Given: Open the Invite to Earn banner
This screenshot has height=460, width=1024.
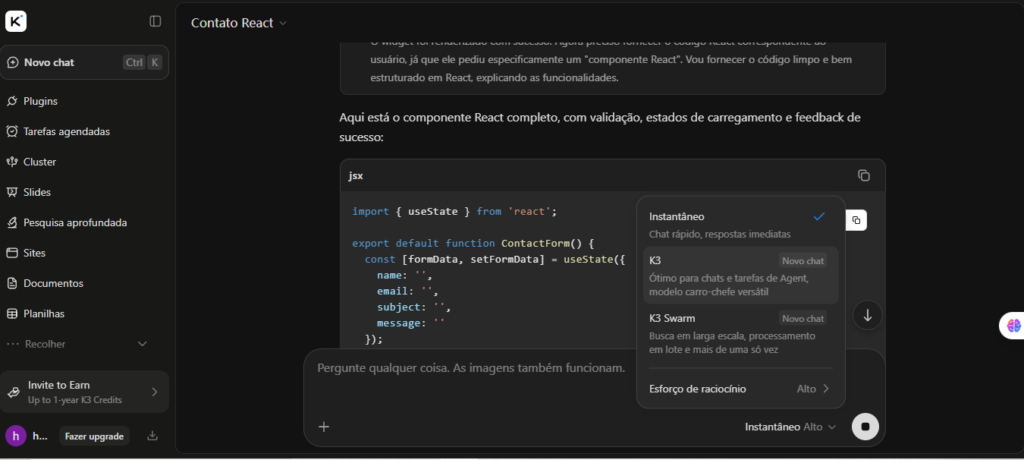Looking at the screenshot, I should pos(84,392).
